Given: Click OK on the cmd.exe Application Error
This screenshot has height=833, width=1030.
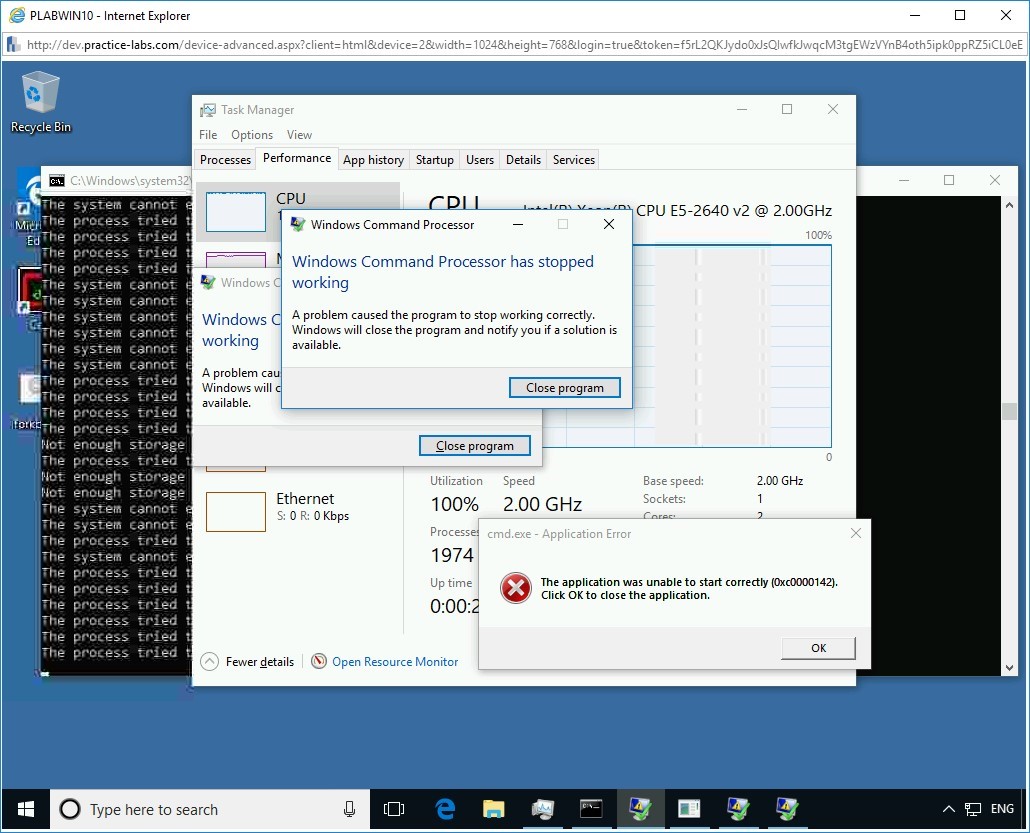Looking at the screenshot, I should tap(817, 648).
